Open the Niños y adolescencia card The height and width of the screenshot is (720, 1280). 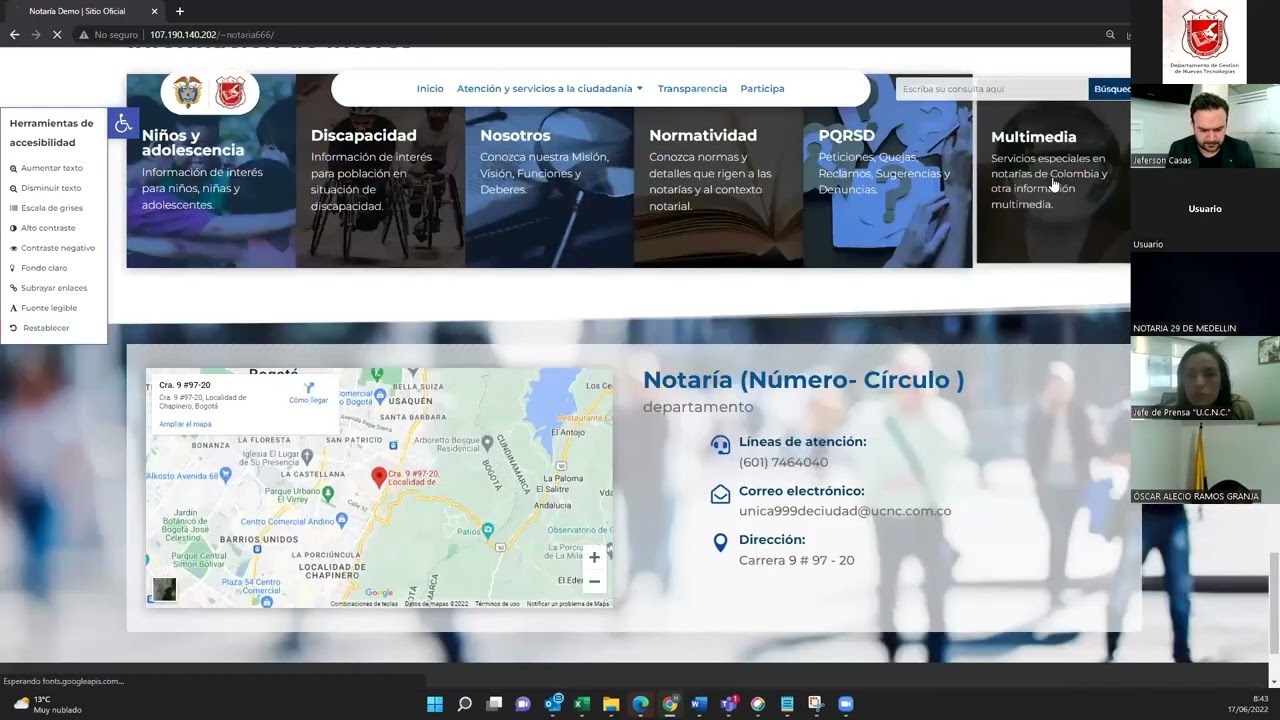pyautogui.click(x=211, y=170)
